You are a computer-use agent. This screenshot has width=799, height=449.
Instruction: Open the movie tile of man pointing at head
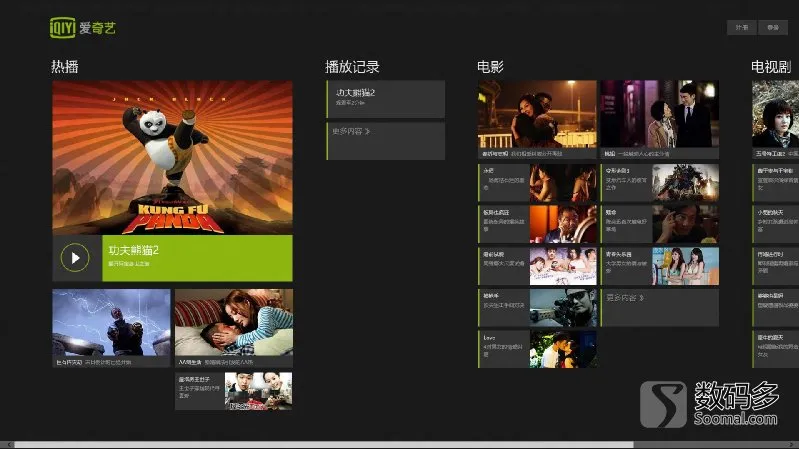pyautogui.click(x=660, y=224)
